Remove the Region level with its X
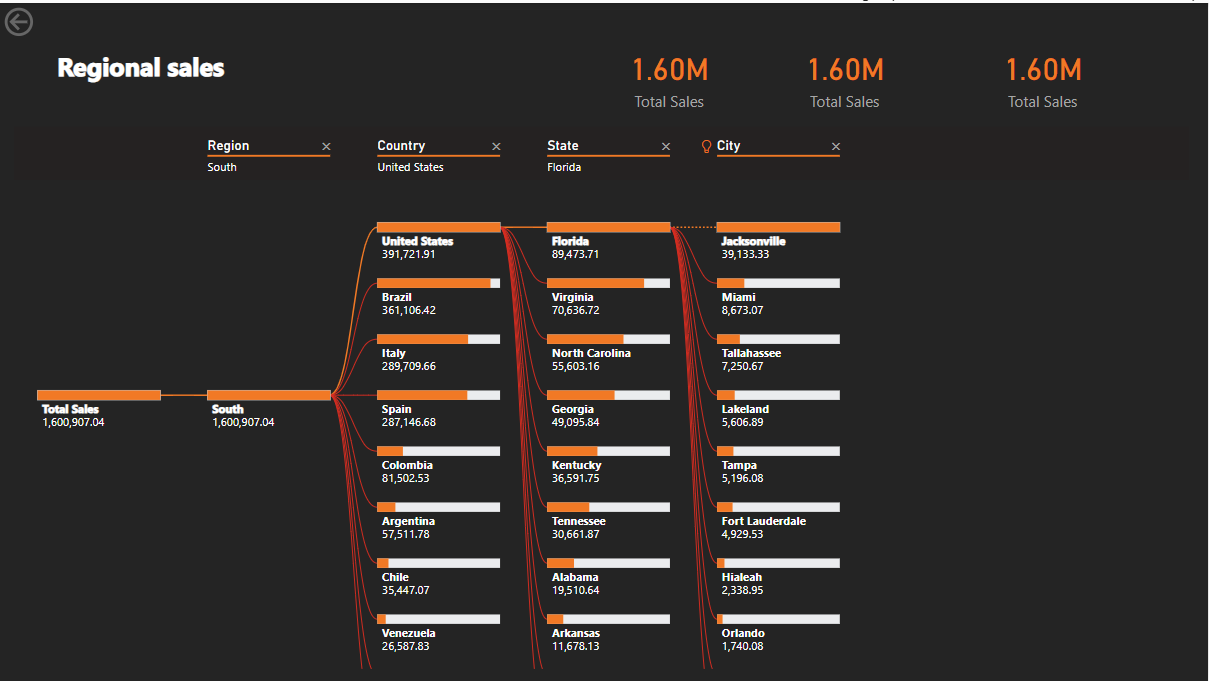Viewport: 1209px width, 681px height. coord(326,147)
